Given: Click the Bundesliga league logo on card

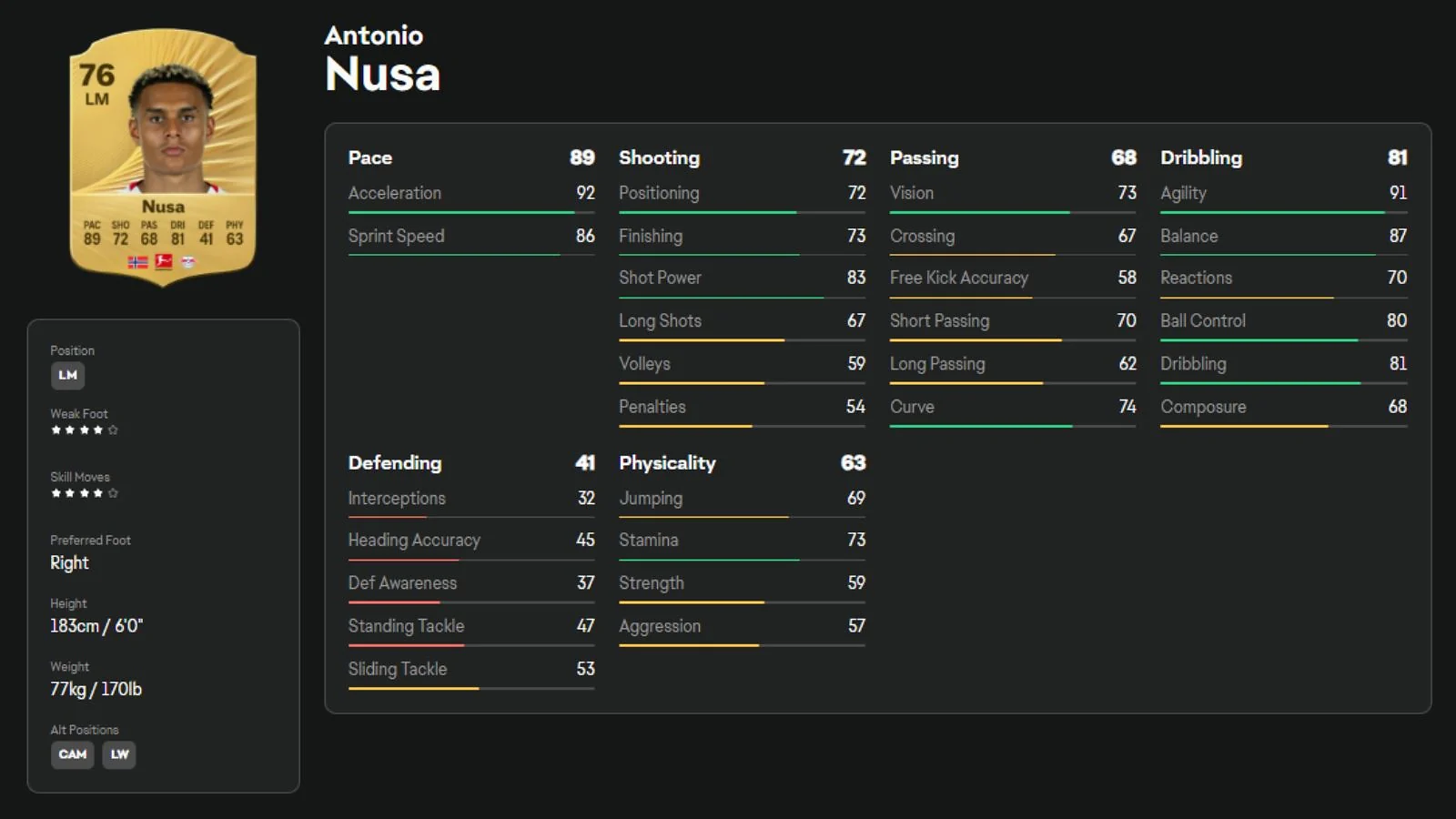Looking at the screenshot, I should [x=164, y=262].
